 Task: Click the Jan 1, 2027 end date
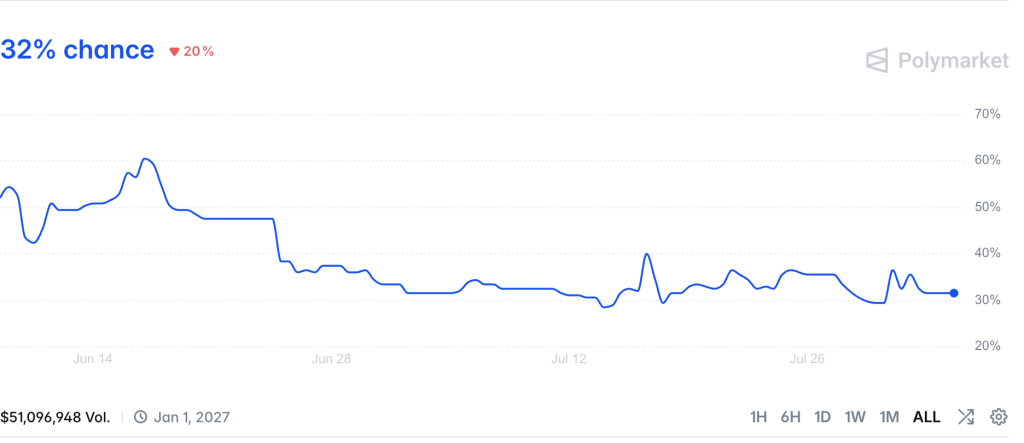pyautogui.click(x=192, y=417)
